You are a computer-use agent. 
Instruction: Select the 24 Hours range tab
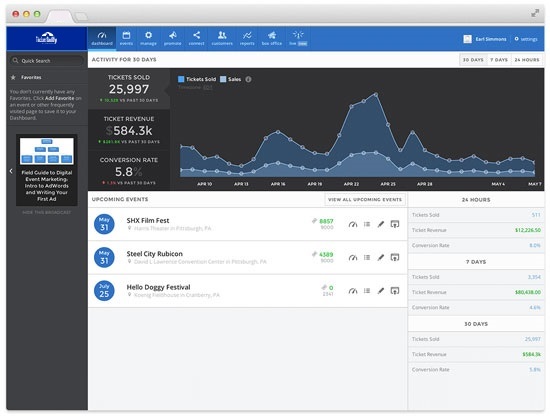527,60
